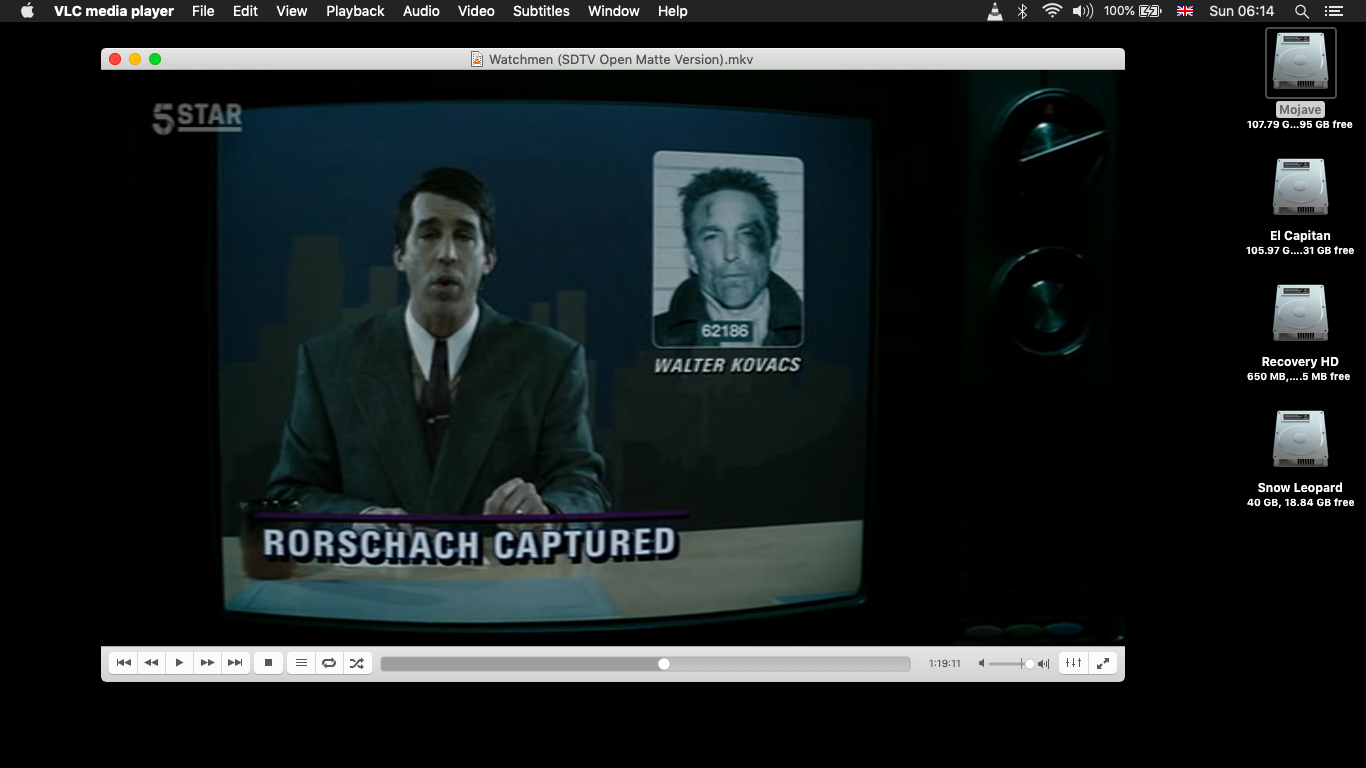Start playback with the play button

179,663
